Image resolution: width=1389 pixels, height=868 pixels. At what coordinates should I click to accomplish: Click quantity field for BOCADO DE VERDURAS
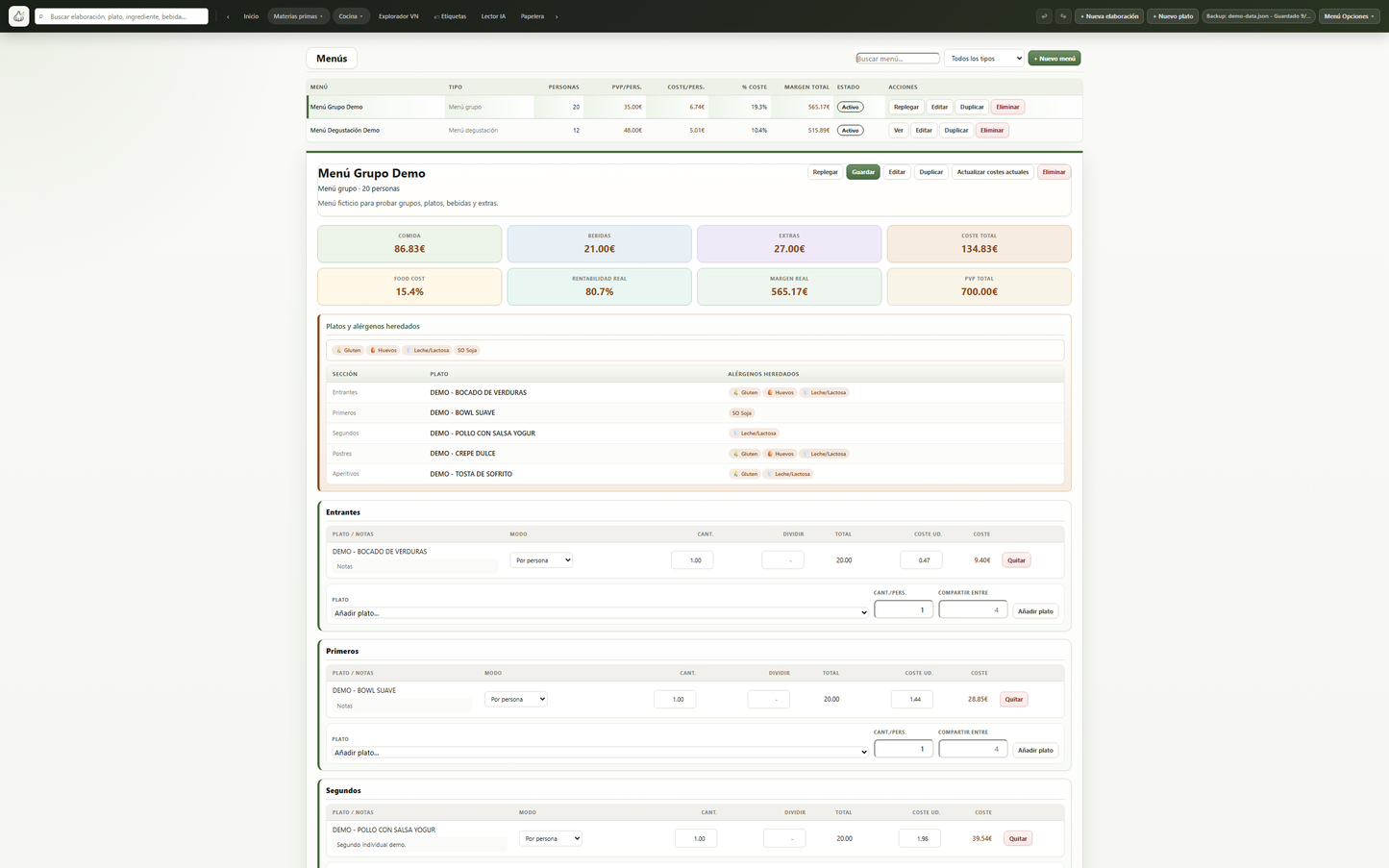coord(692,560)
